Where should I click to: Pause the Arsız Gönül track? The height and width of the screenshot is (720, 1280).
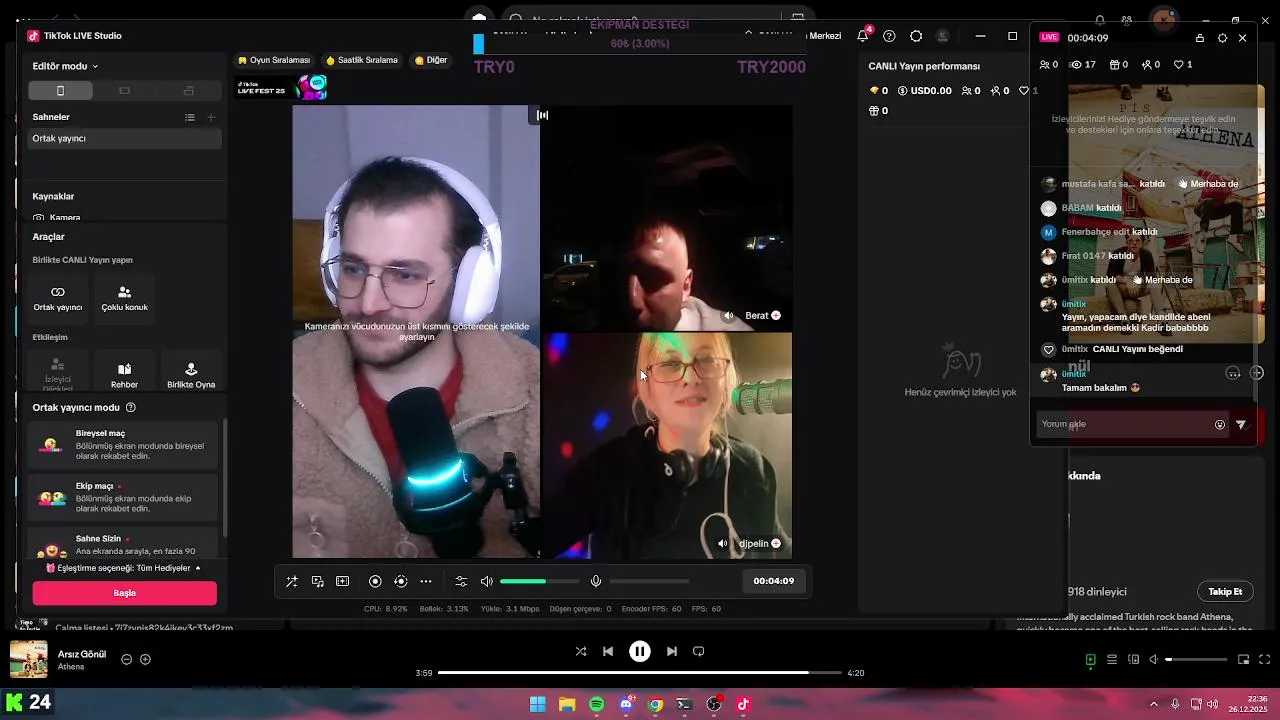[640, 651]
